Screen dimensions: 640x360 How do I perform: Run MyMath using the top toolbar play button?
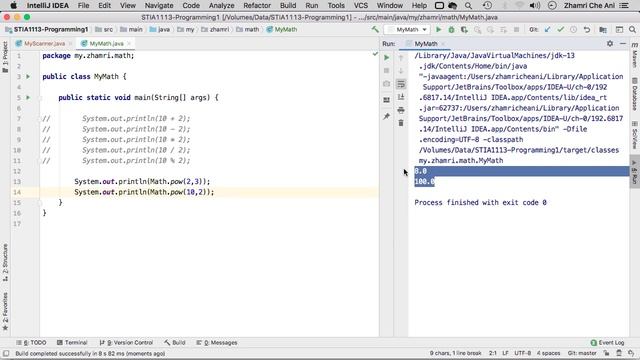438,29
